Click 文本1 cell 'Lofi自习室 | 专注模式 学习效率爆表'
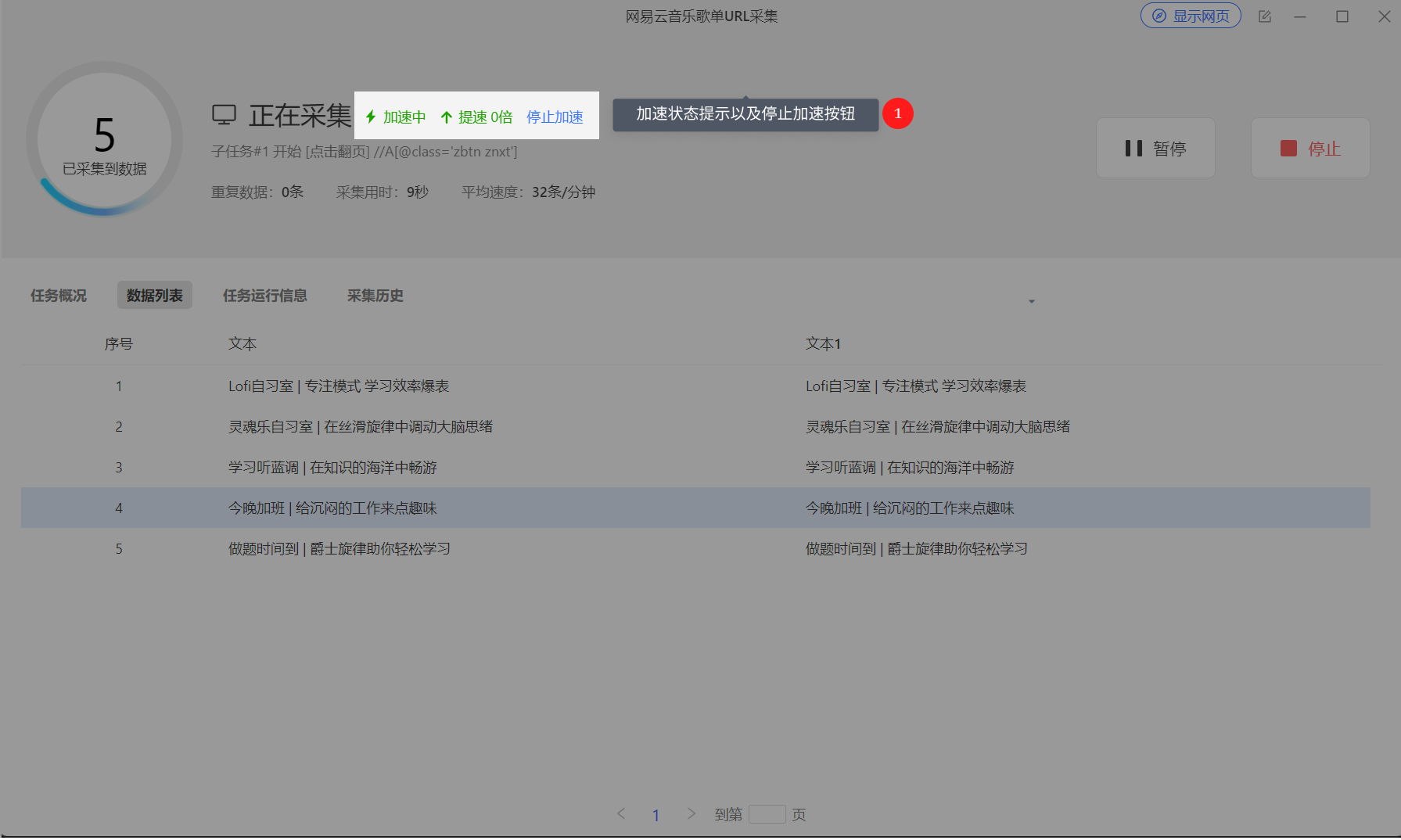1401x840 pixels. [x=916, y=386]
